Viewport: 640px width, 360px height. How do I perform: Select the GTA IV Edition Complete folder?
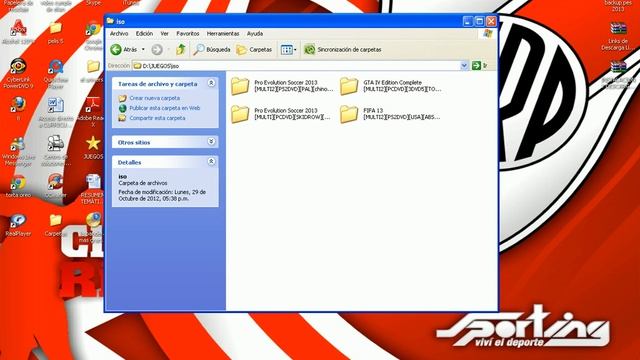click(391, 86)
